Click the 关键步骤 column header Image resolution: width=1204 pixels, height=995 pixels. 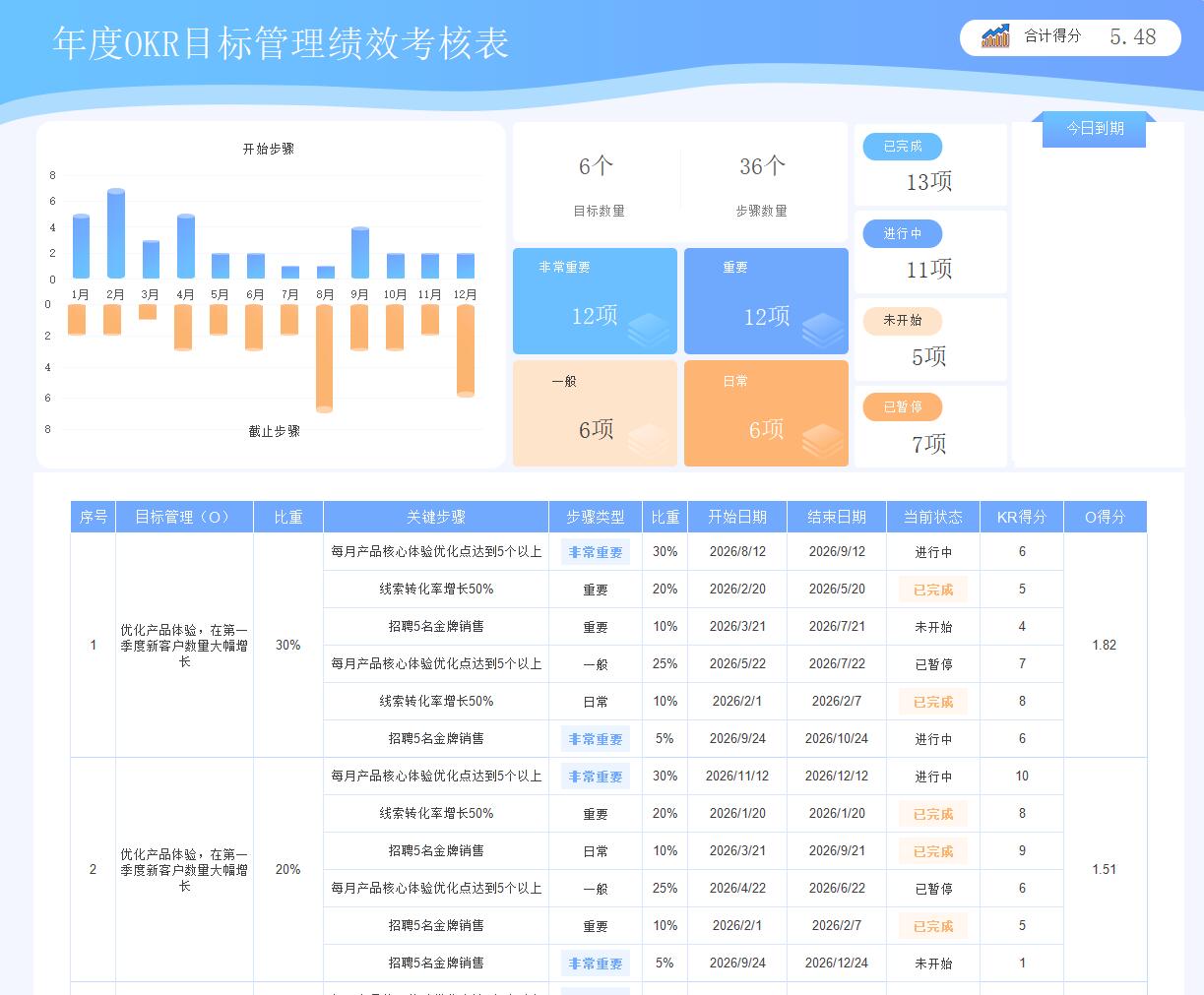pyautogui.click(x=435, y=517)
